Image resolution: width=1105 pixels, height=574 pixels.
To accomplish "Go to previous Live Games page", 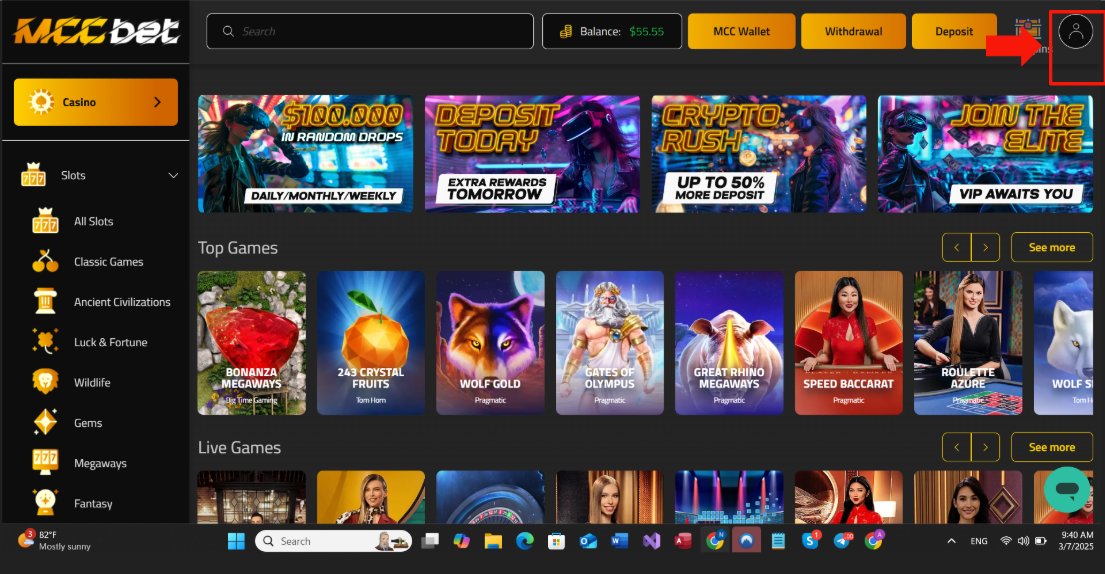I will click(x=956, y=447).
